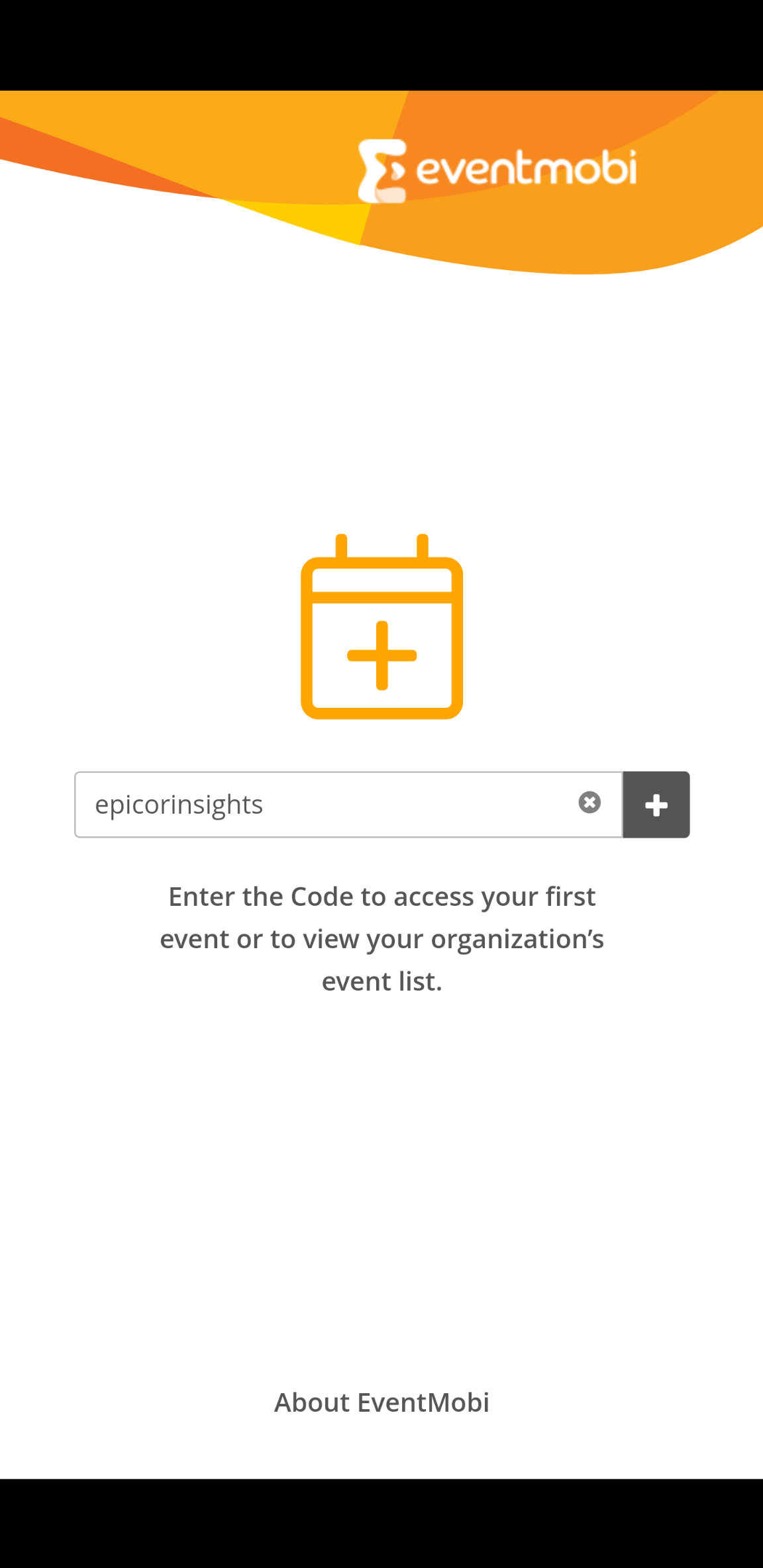Click the eventmobi wordmark in header

click(x=527, y=168)
